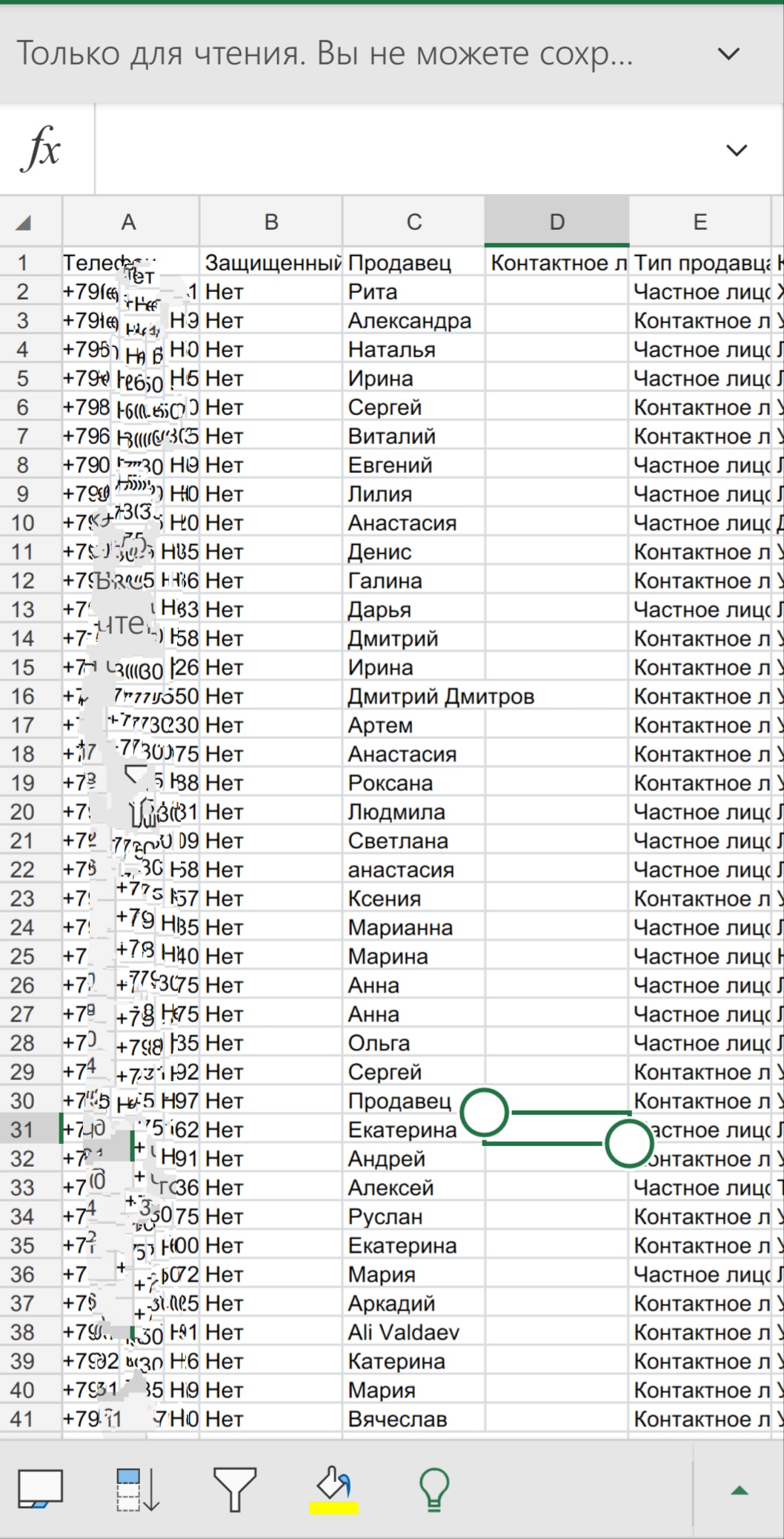Select the Защищенный header cell

pyautogui.click(x=271, y=262)
